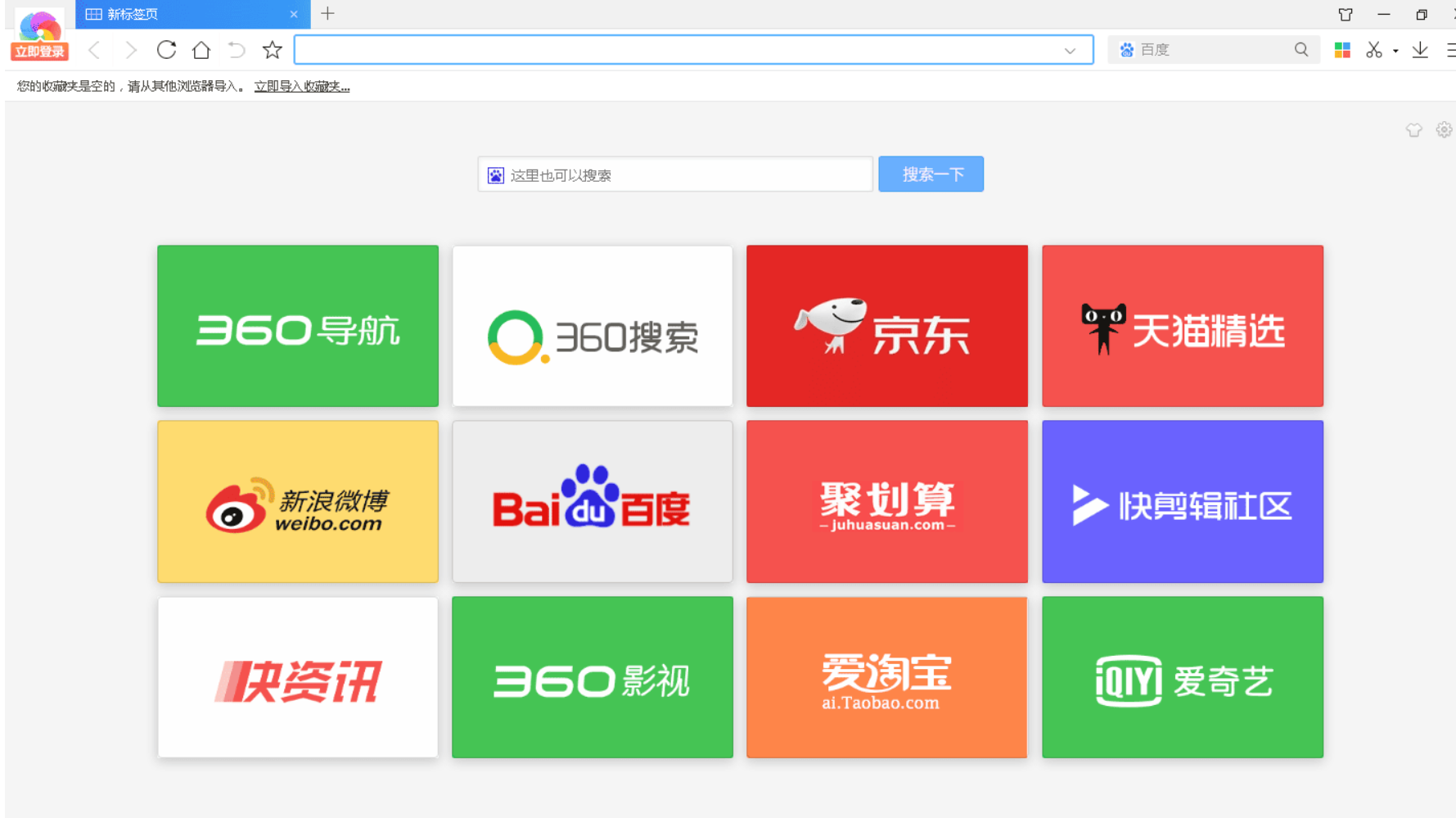The height and width of the screenshot is (818, 1456).
Task: Click the scissors screenshot tool icon
Action: 1374,50
